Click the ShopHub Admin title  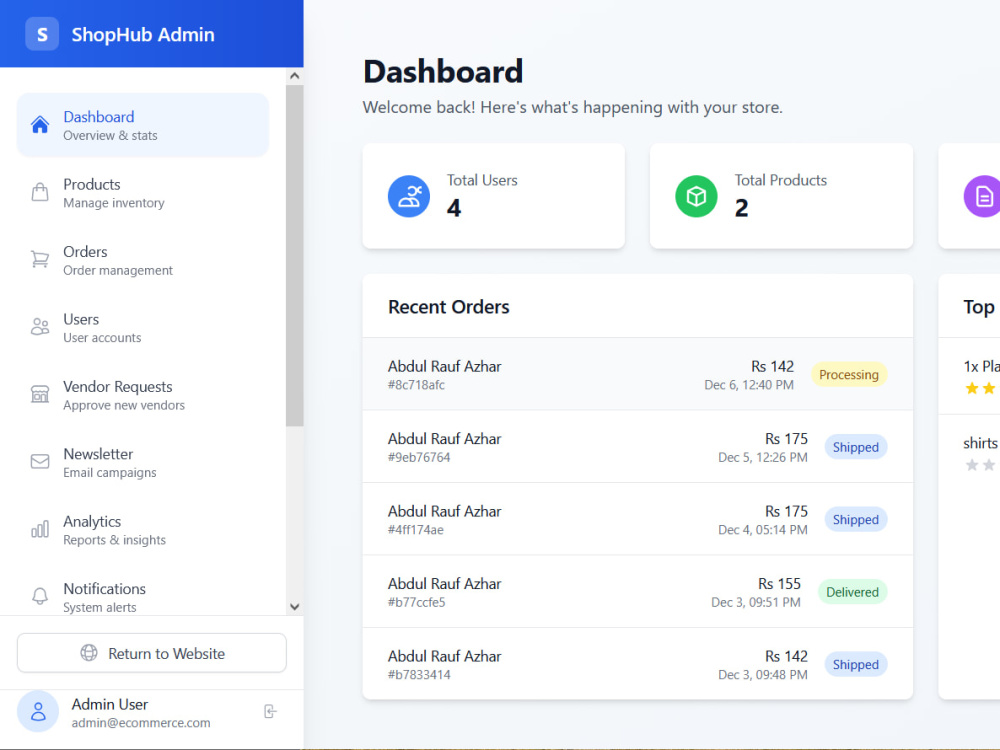coord(143,34)
